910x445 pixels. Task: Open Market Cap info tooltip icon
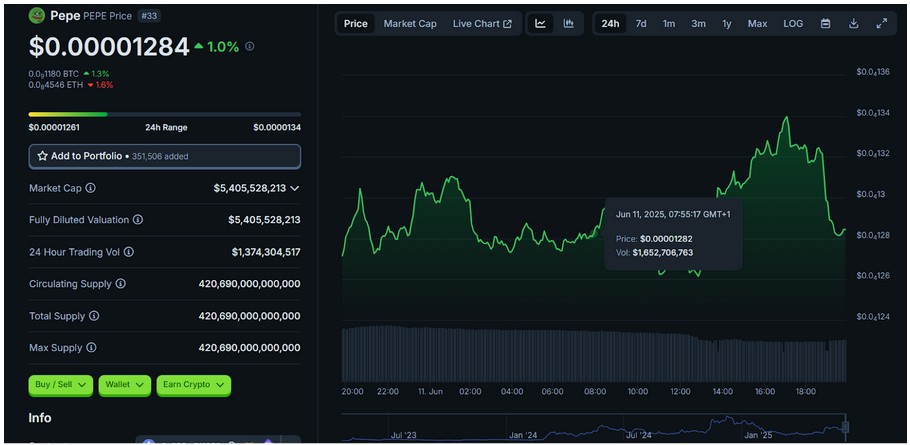(x=91, y=188)
